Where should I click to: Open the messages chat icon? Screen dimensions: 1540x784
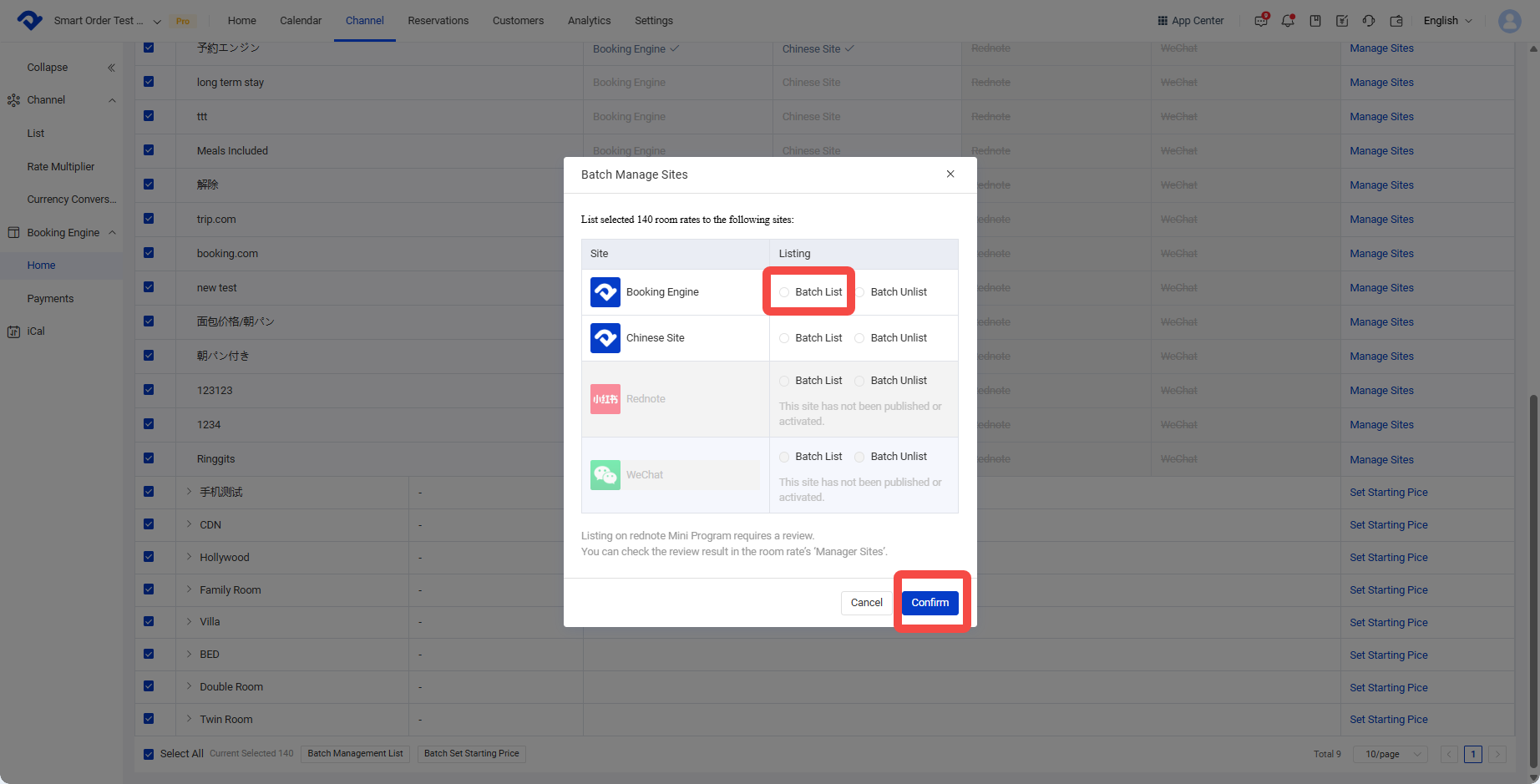coord(1261,21)
